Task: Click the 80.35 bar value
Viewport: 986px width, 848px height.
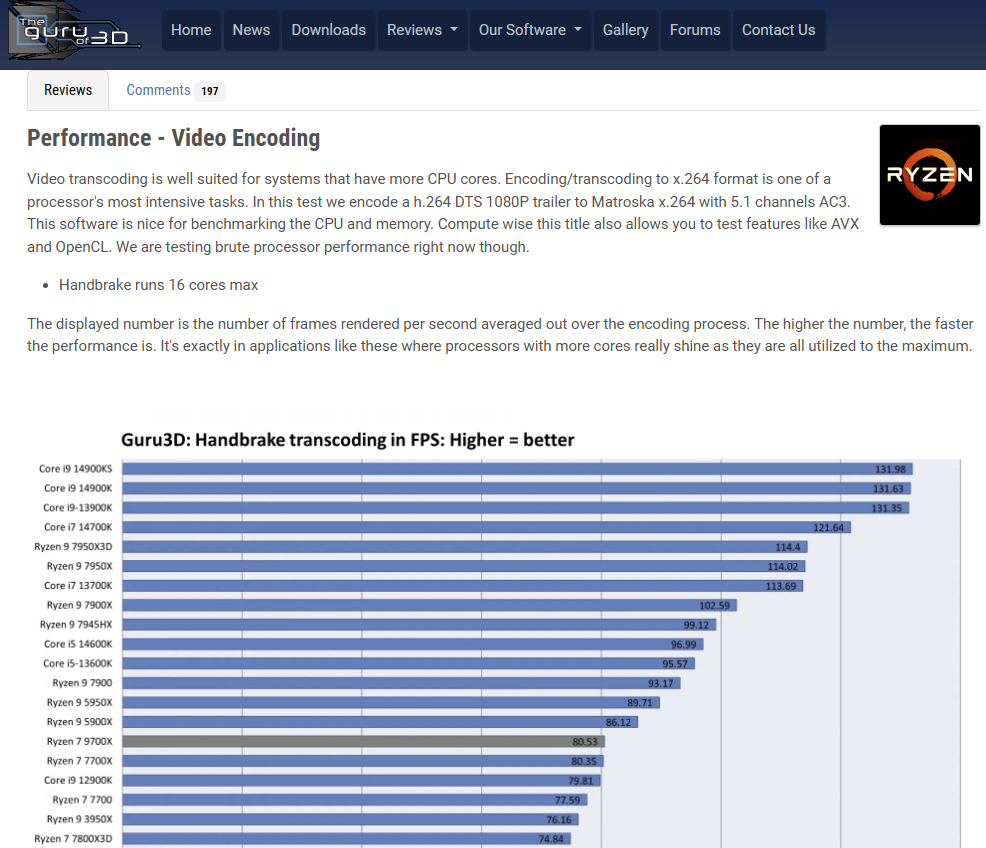Action: tap(584, 762)
